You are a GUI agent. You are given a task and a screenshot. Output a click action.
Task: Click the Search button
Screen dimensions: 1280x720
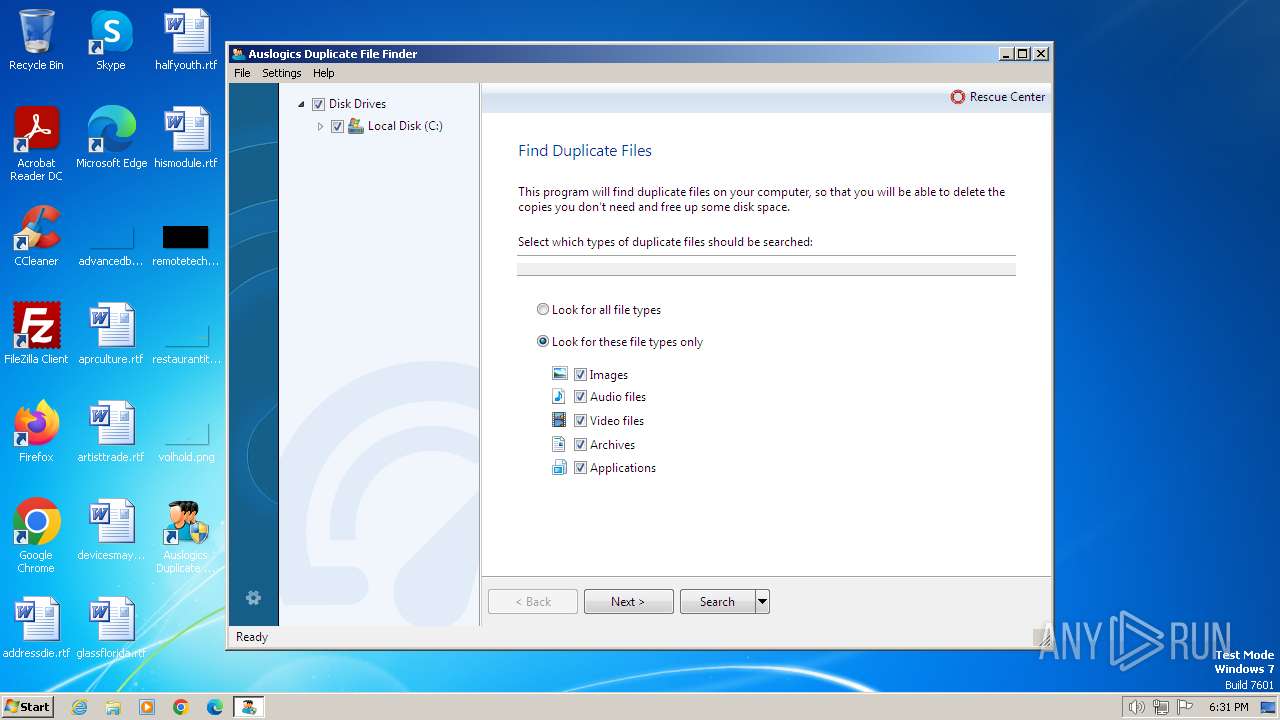click(x=717, y=601)
